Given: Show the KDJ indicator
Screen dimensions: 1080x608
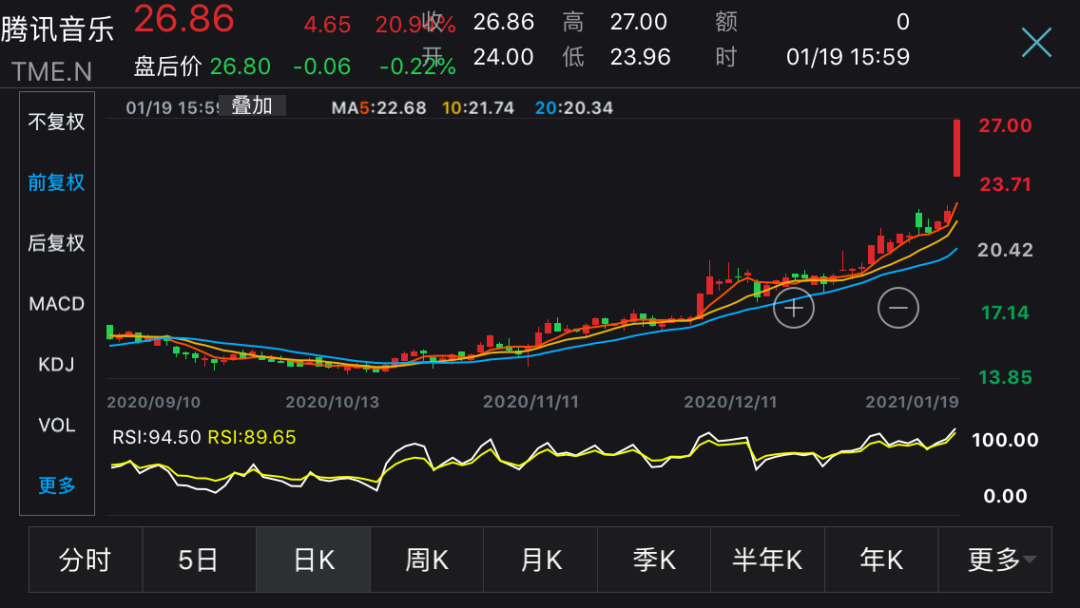Looking at the screenshot, I should coord(56,364).
